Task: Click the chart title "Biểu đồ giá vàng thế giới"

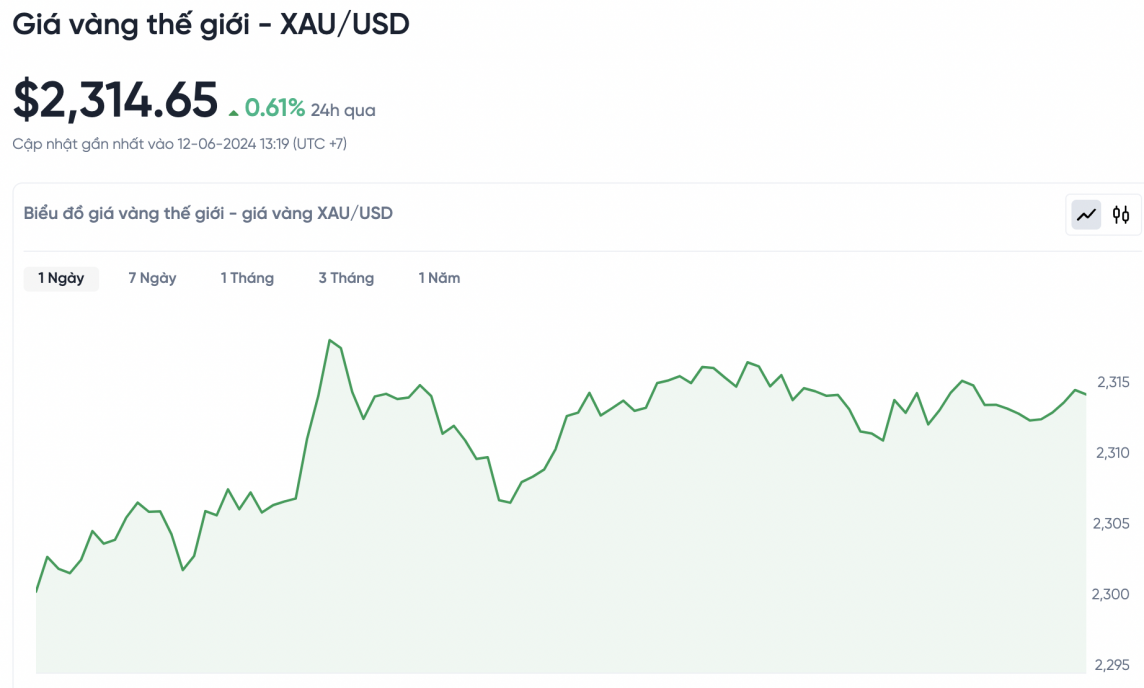Action: coord(208,213)
